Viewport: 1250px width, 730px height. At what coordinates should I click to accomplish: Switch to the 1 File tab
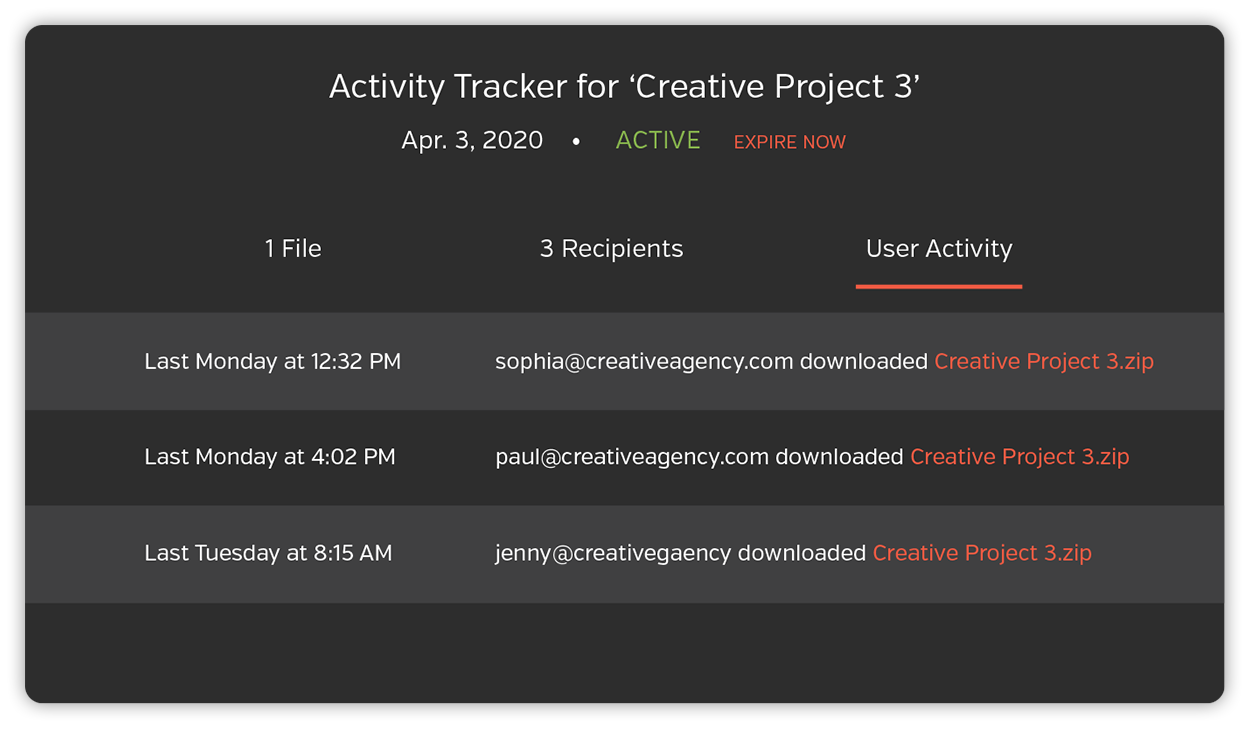tap(292, 248)
